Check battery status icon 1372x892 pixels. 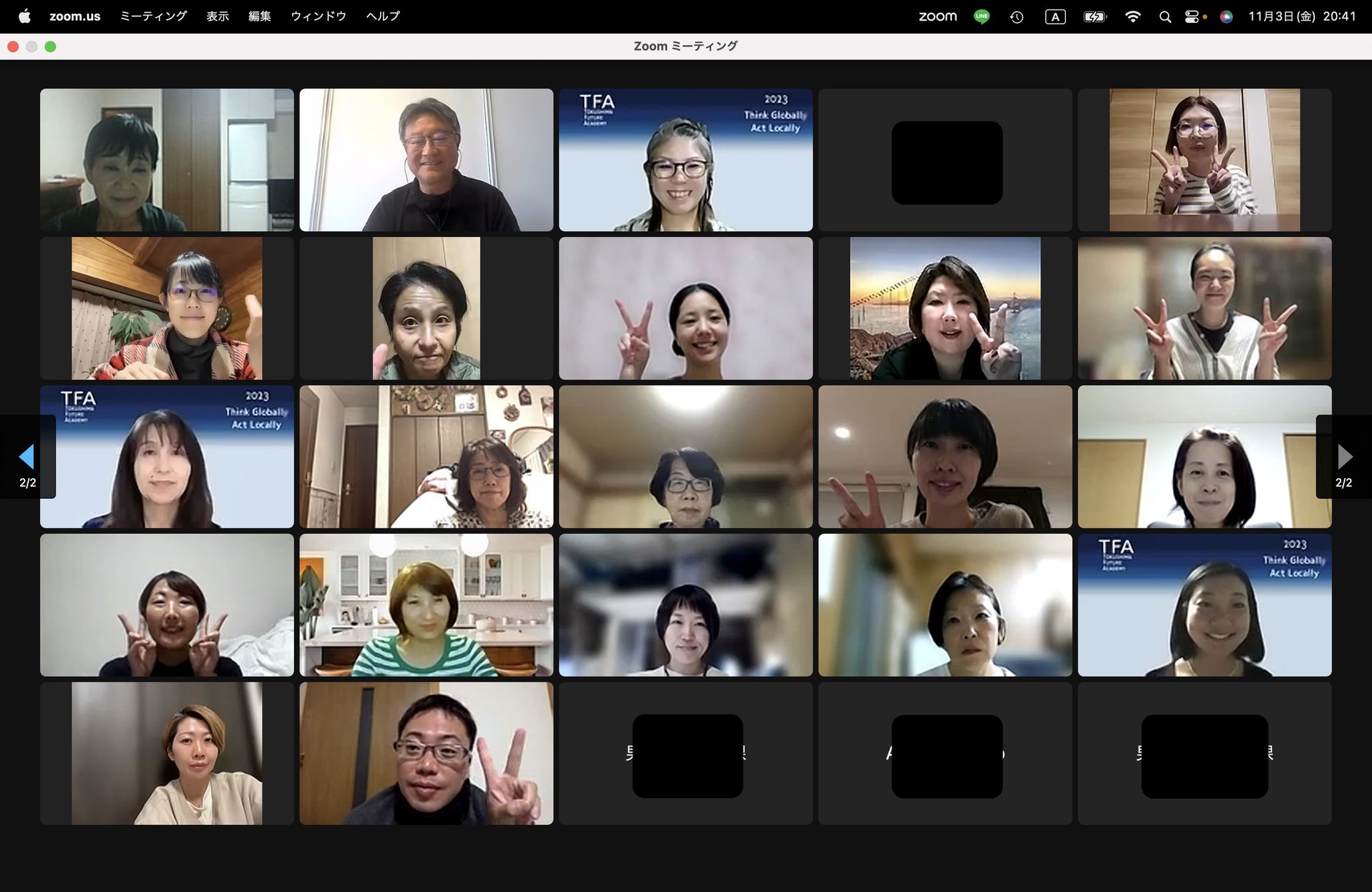click(x=1095, y=17)
